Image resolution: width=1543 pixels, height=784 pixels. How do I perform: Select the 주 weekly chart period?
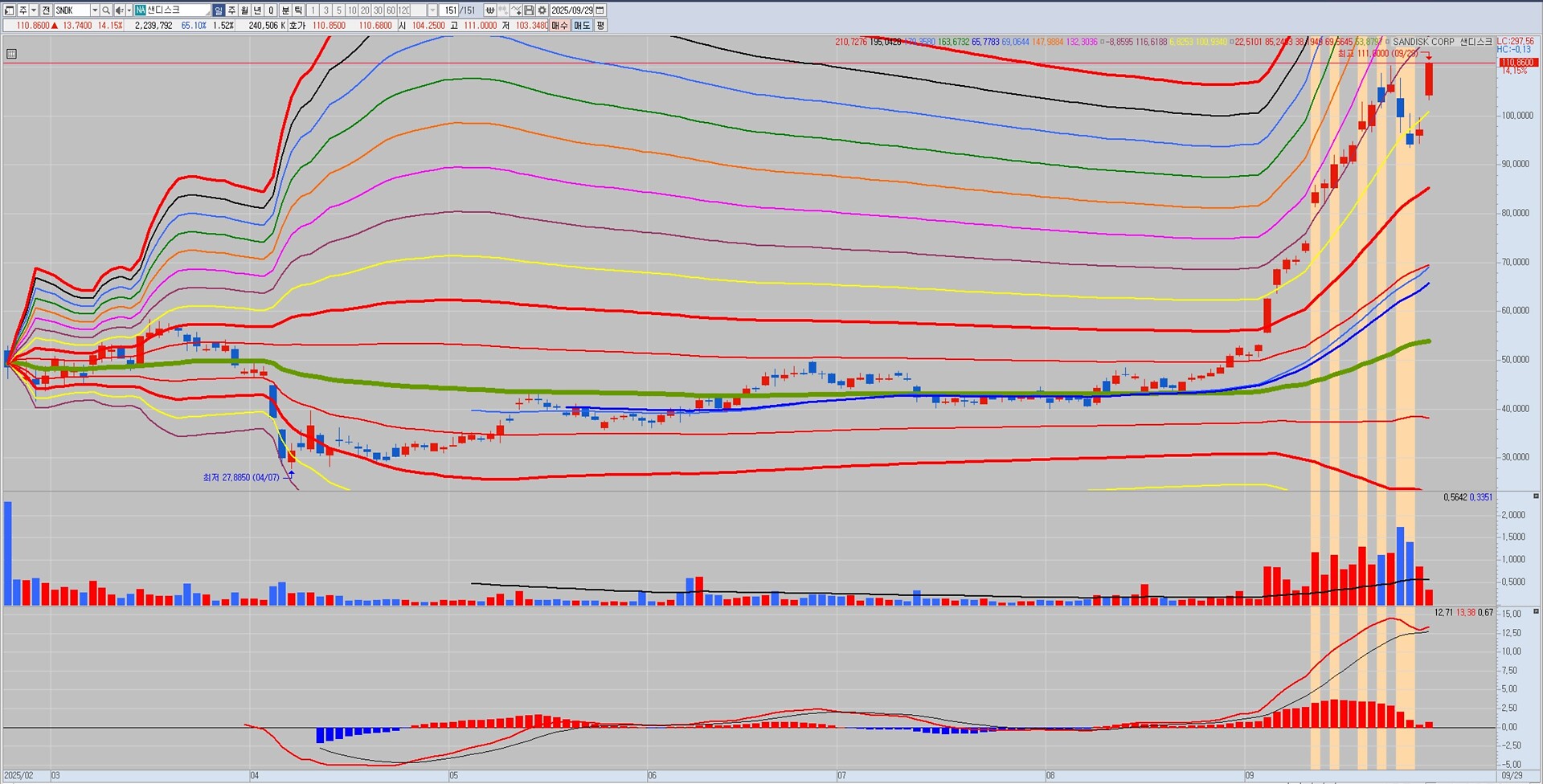pyautogui.click(x=231, y=10)
